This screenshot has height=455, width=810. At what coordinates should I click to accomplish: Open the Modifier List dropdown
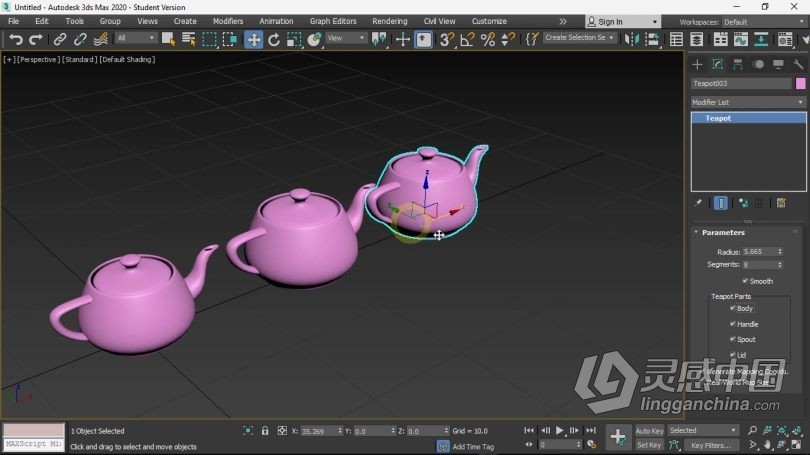coord(748,102)
